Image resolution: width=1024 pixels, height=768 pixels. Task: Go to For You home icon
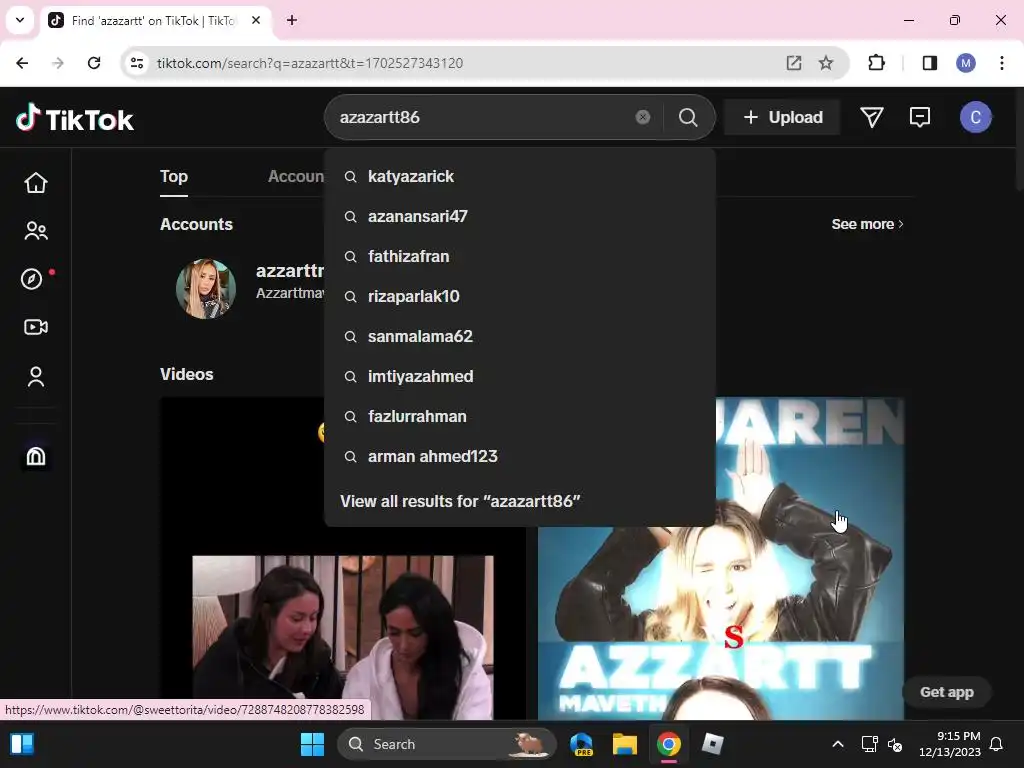36,183
